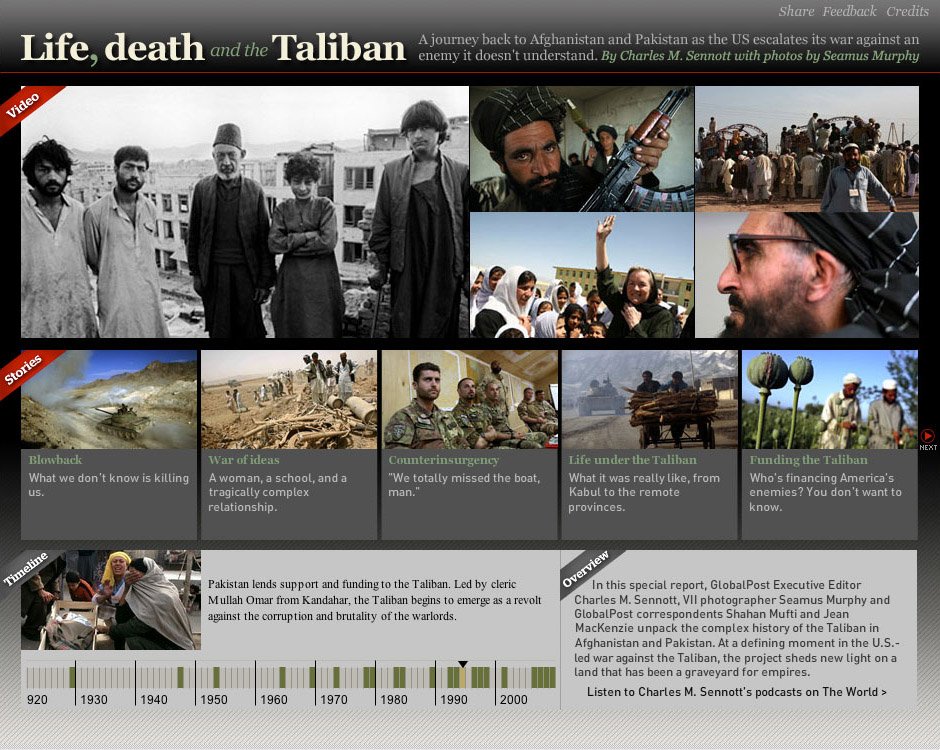Viewport: 940px width, 750px height.
Task: Jump to 1940 on the timeline
Action: pos(154,699)
